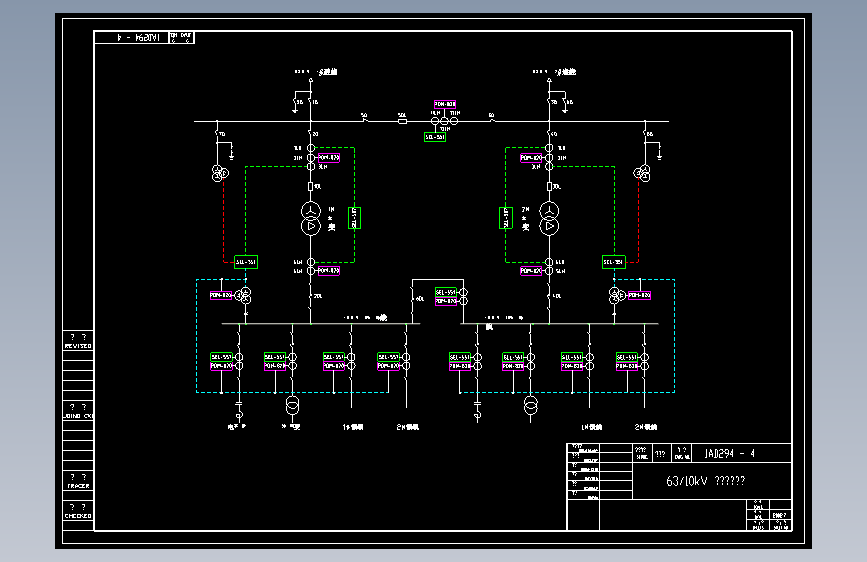
Task: Select the 2# main transformer symbol
Action: pyautogui.click(x=549, y=218)
